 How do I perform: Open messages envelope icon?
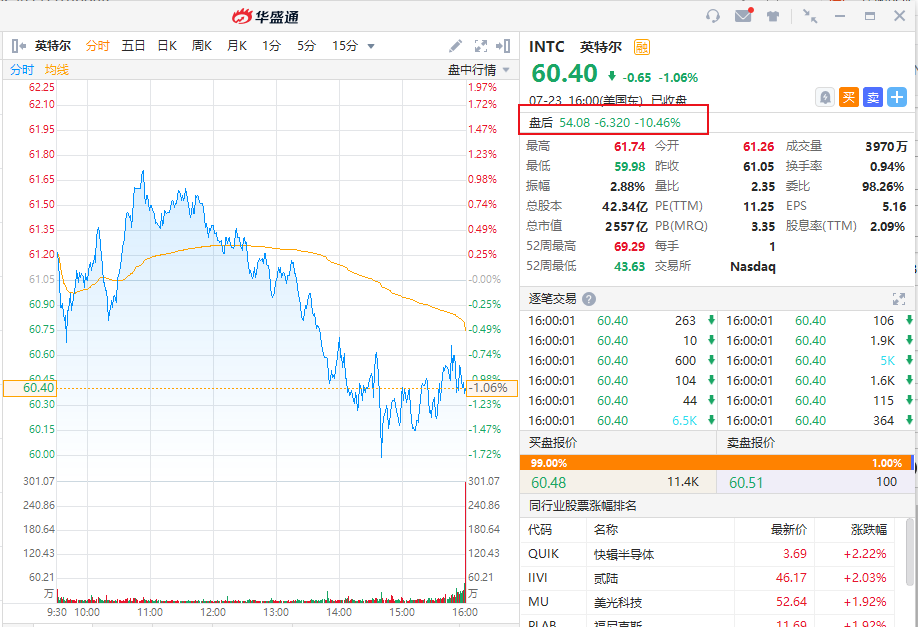click(744, 15)
